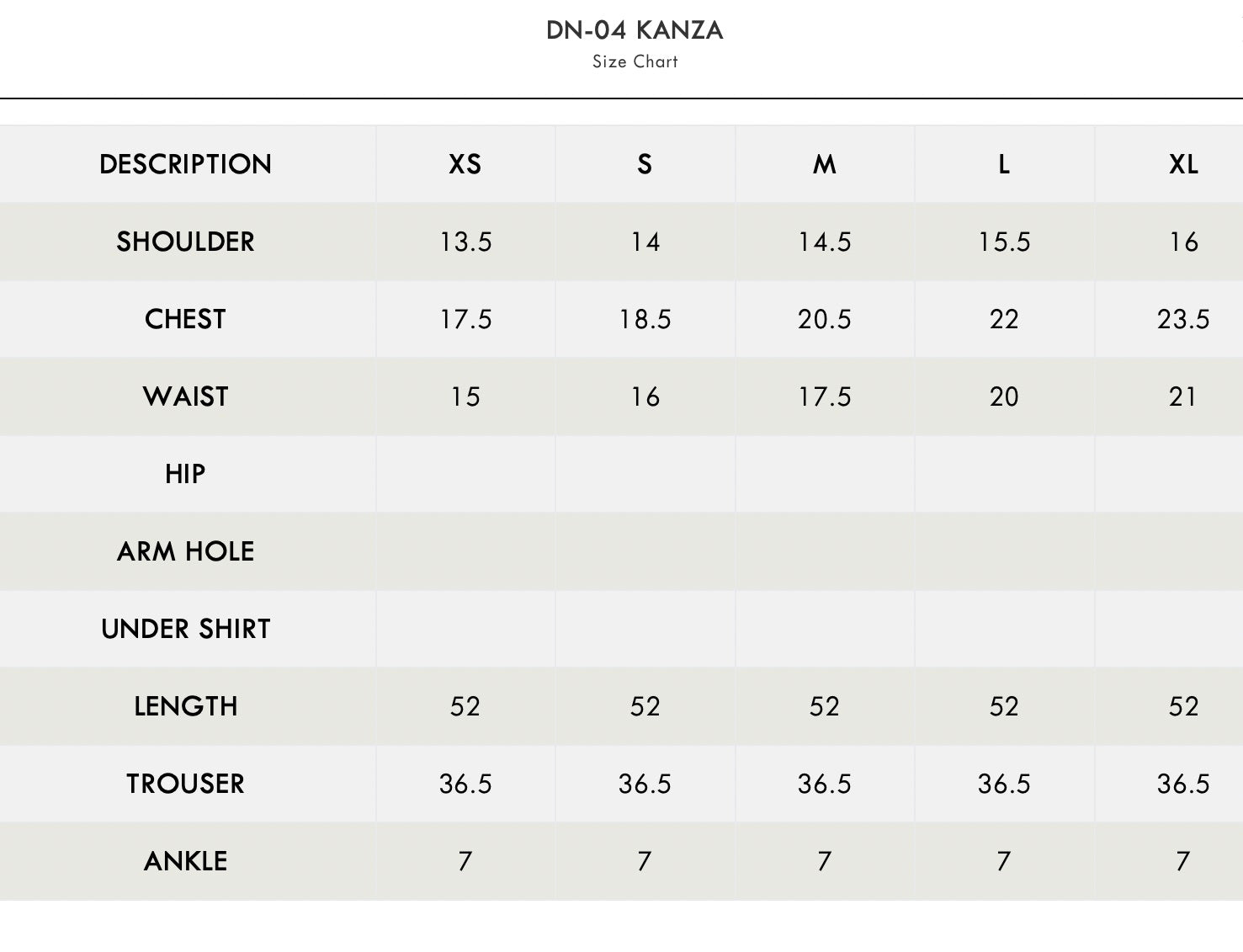Click the LENGTH row label
The width and height of the screenshot is (1243, 952).
click(185, 706)
